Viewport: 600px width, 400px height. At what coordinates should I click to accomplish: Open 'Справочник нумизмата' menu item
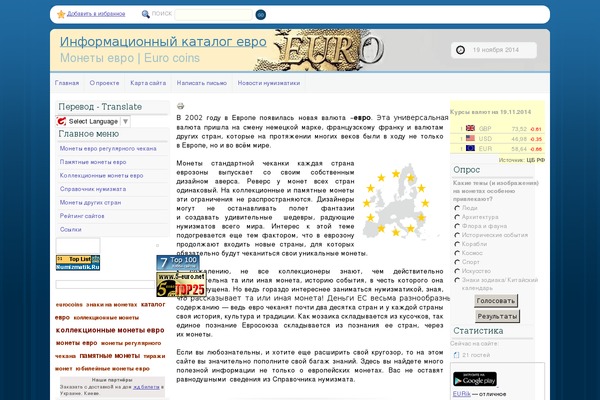pyautogui.click(x=93, y=189)
